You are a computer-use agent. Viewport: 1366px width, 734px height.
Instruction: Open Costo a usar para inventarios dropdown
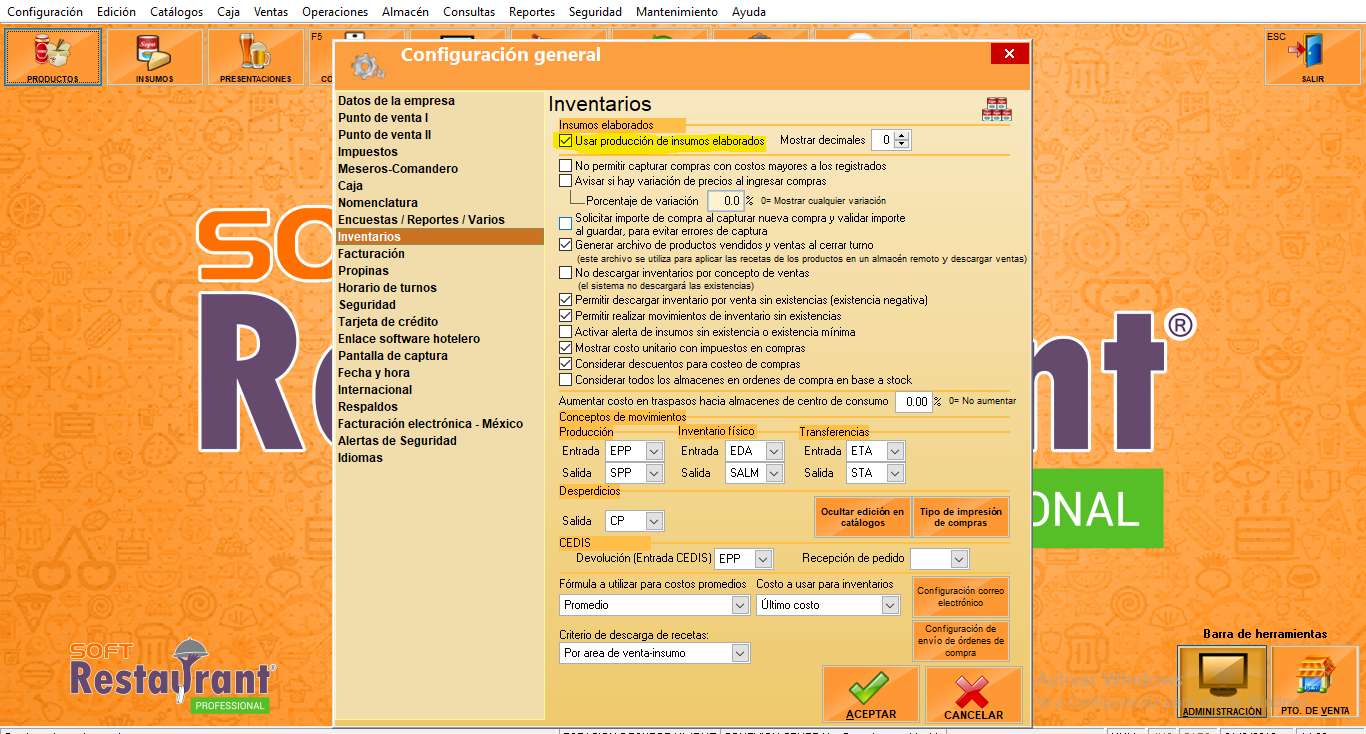tap(890, 605)
